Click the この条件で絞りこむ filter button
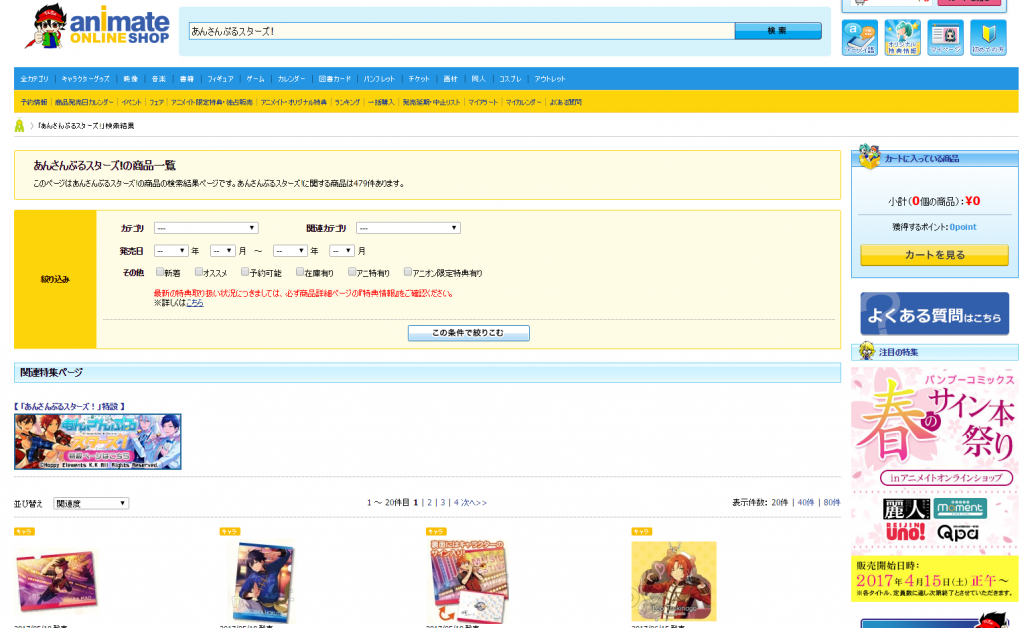The height and width of the screenshot is (628, 1024). (x=468, y=333)
